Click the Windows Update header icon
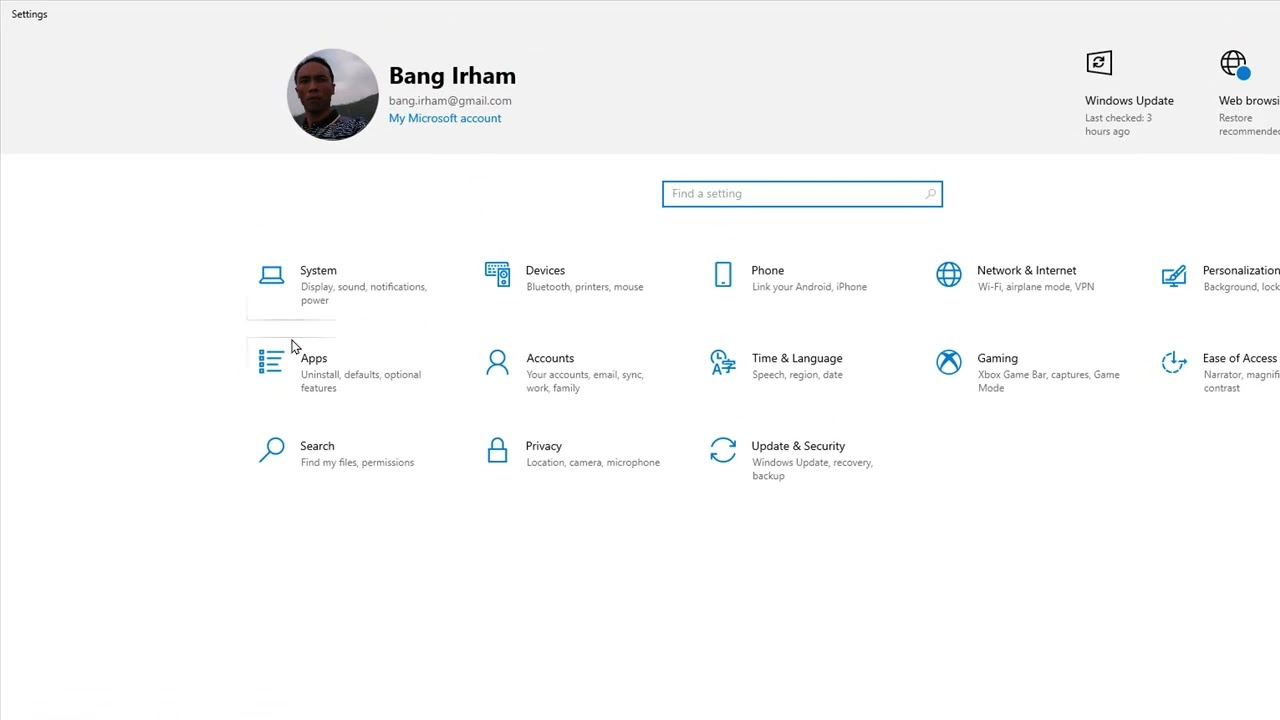The image size is (1280, 720). (1099, 63)
